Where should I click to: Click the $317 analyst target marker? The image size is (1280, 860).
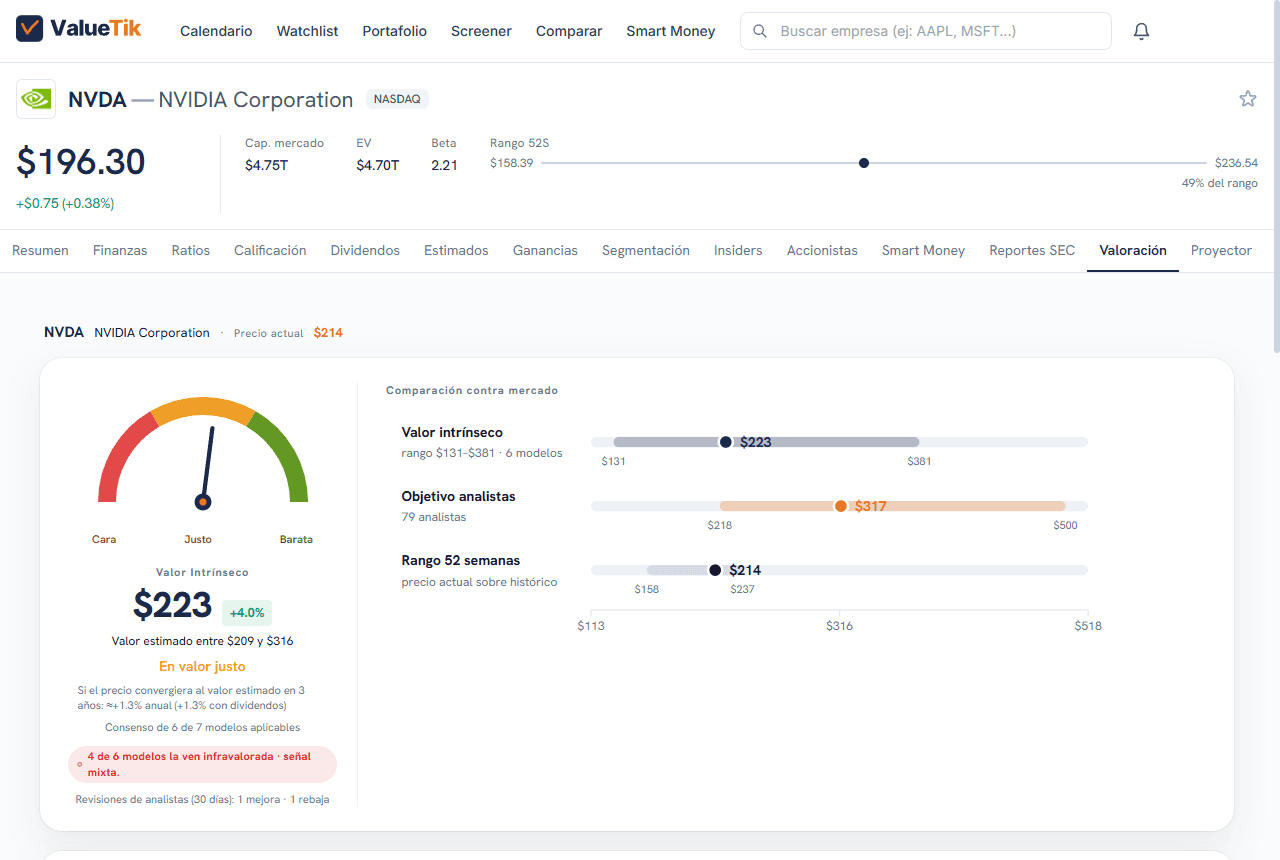pyautogui.click(x=841, y=506)
